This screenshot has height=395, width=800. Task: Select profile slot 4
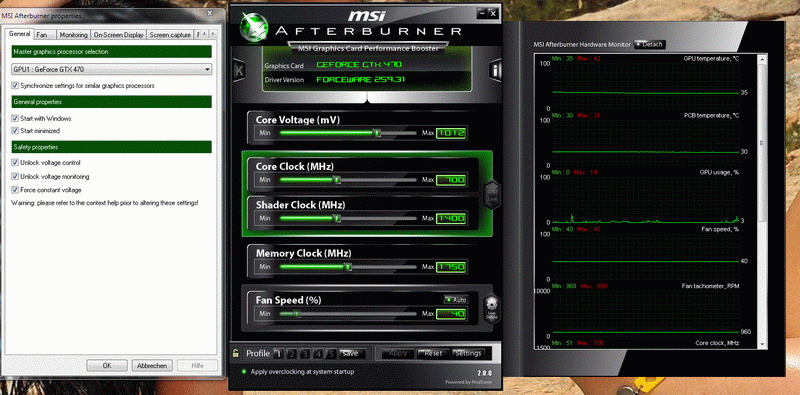click(x=318, y=353)
